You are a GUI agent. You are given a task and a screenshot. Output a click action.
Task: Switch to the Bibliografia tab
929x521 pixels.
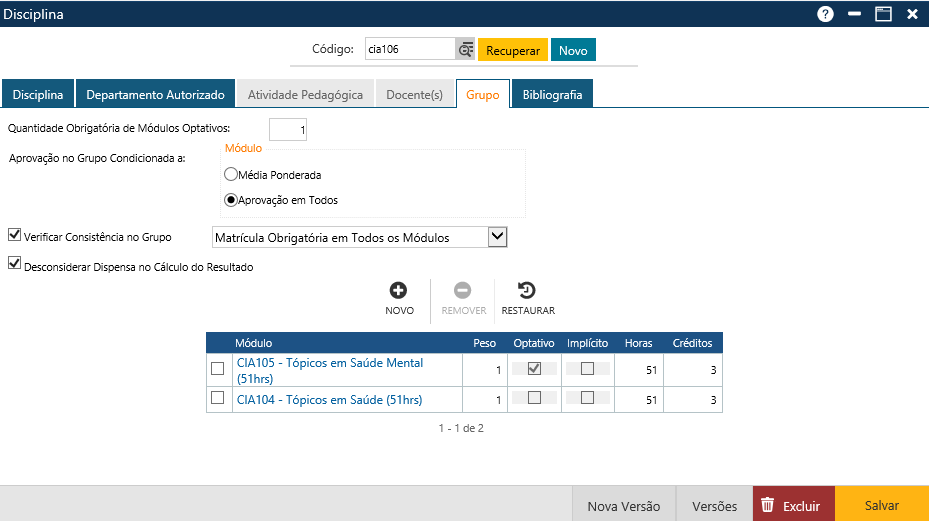(552, 94)
